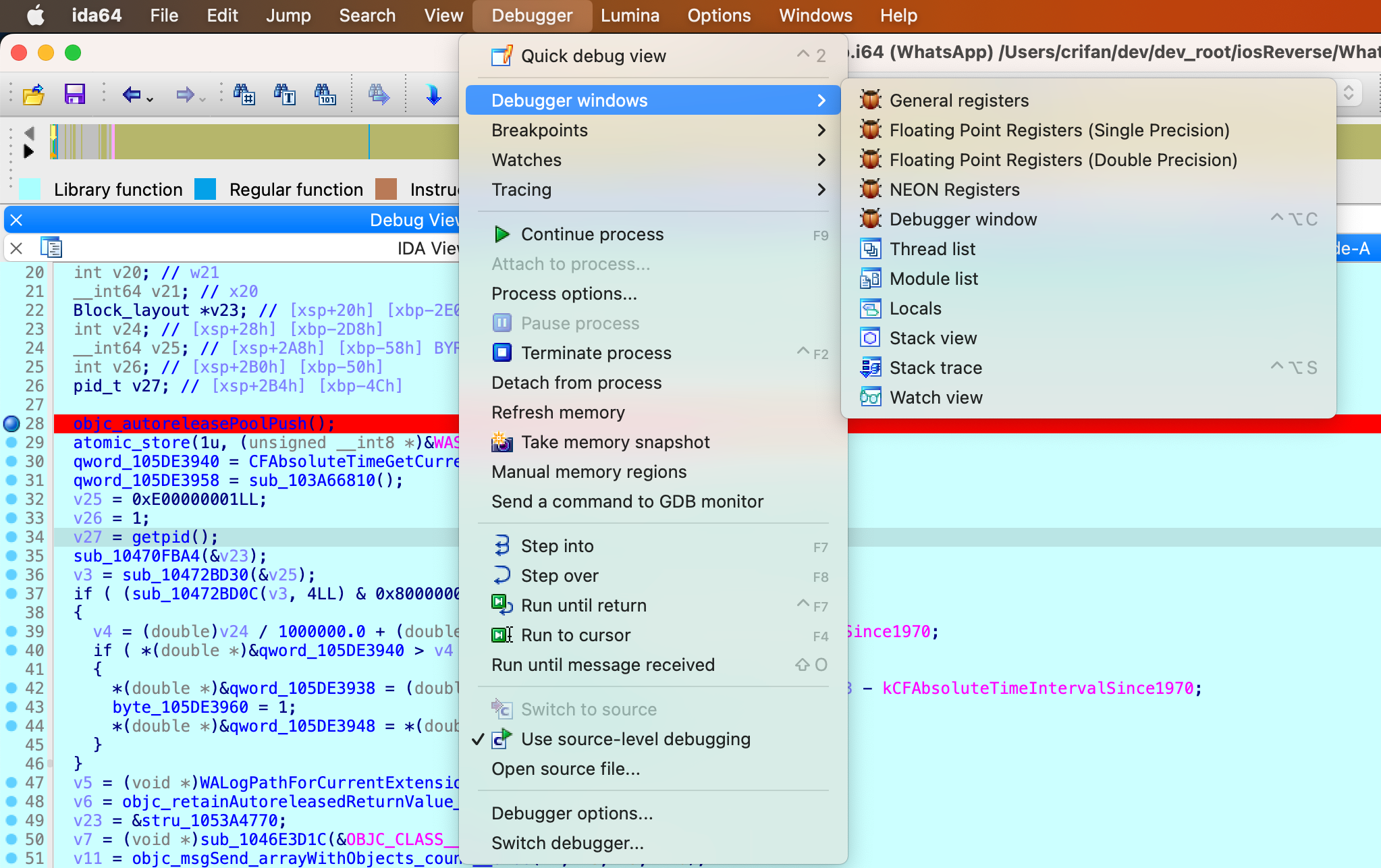Screen dimensions: 1381x868
Task: Open the Debugger menu
Action: coord(532,16)
